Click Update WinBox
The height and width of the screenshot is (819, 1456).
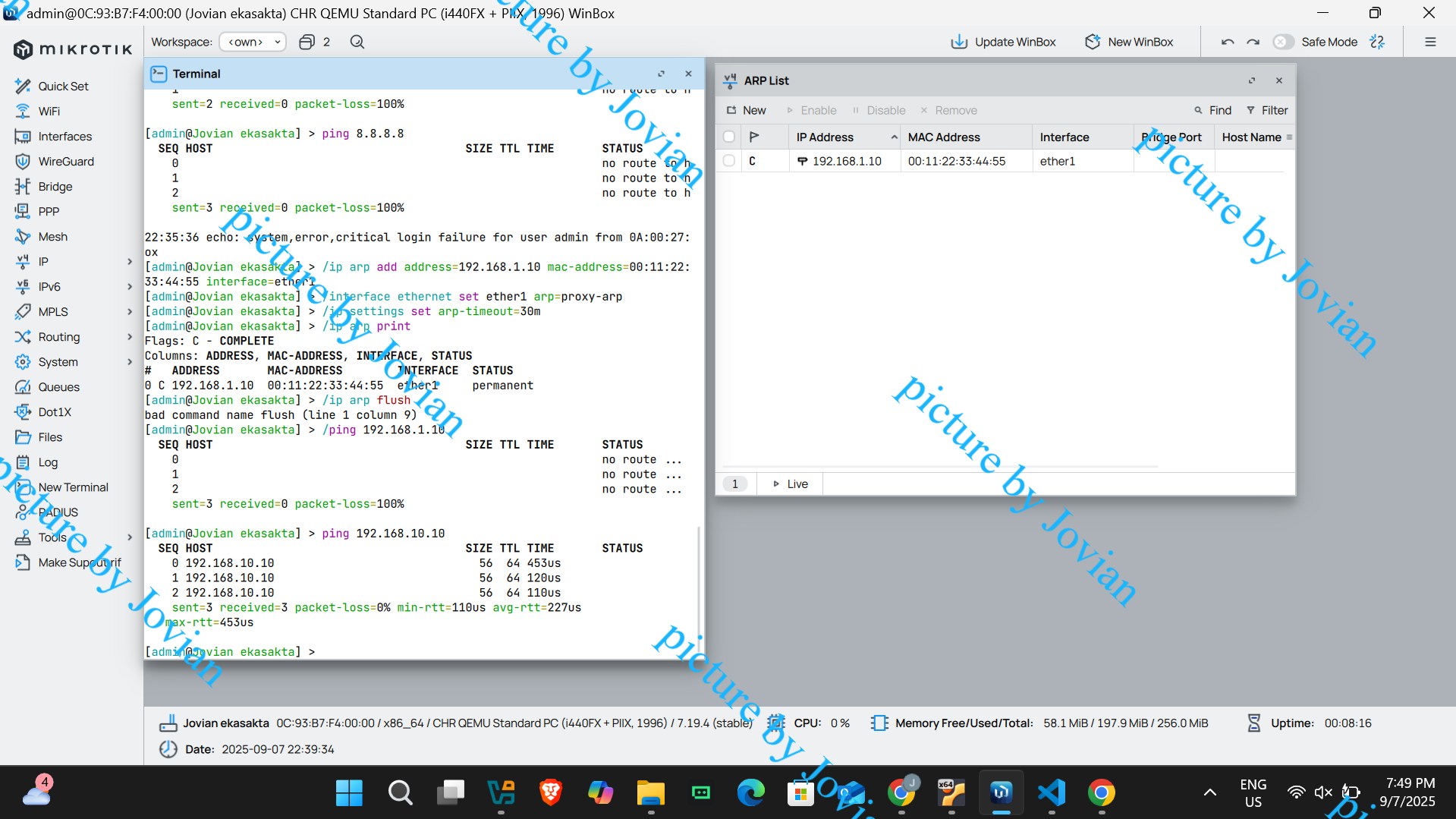pos(1003,42)
